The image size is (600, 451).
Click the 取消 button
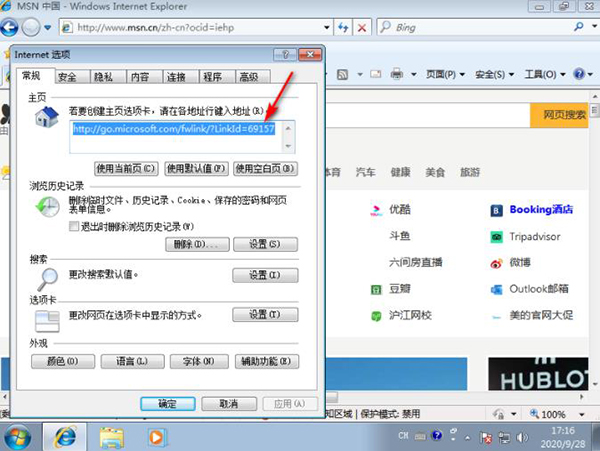tap(229, 404)
